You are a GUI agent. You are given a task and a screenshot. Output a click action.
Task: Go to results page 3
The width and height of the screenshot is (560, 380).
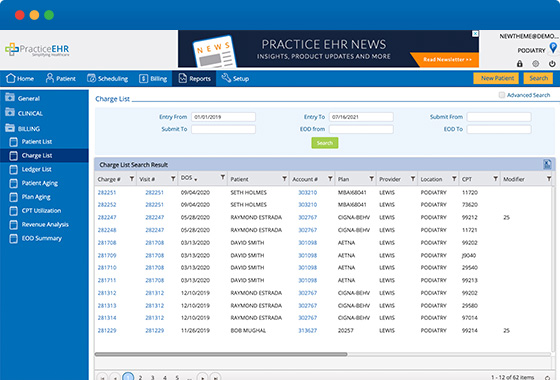[x=152, y=378]
